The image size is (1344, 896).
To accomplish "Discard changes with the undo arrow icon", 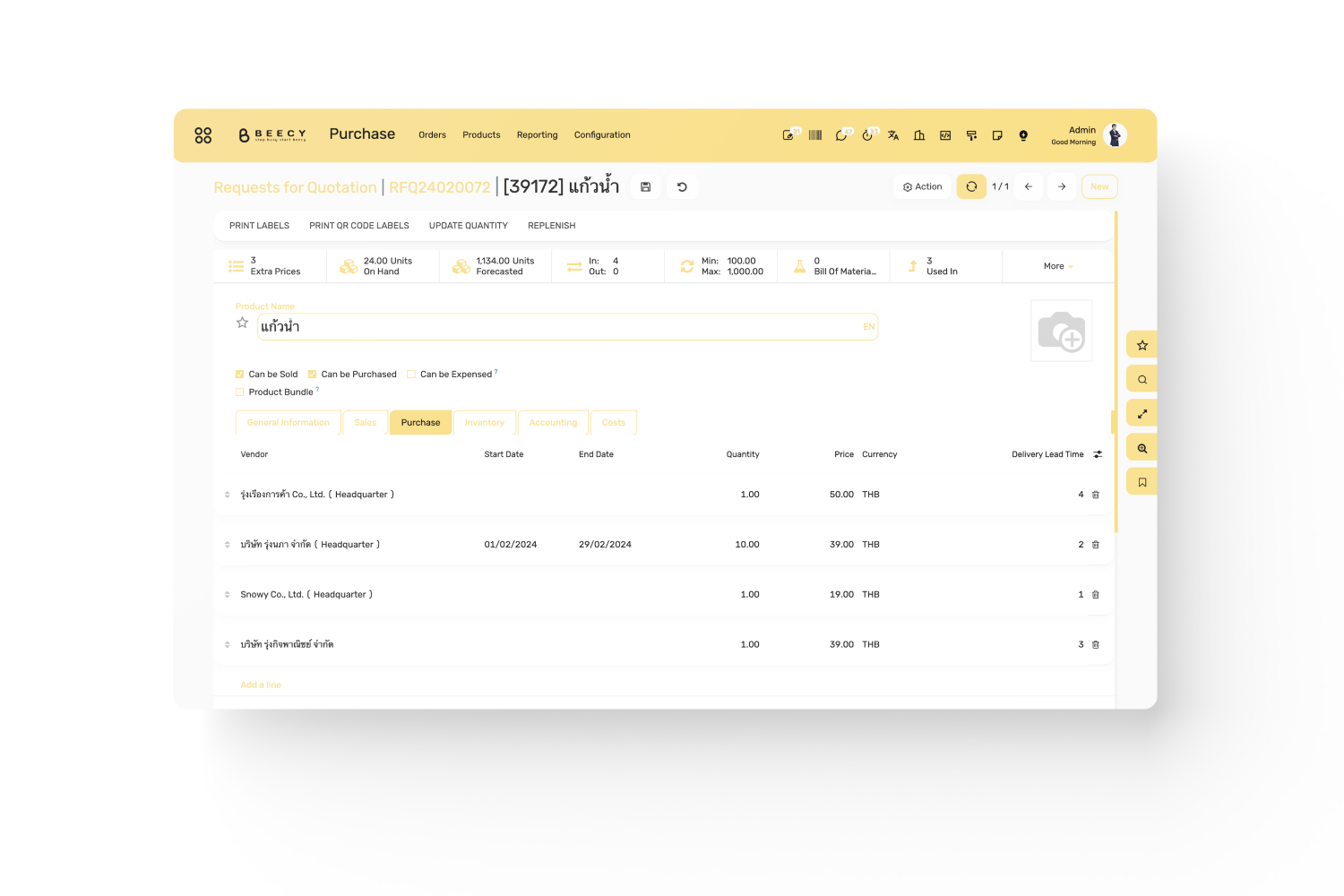I will point(682,187).
